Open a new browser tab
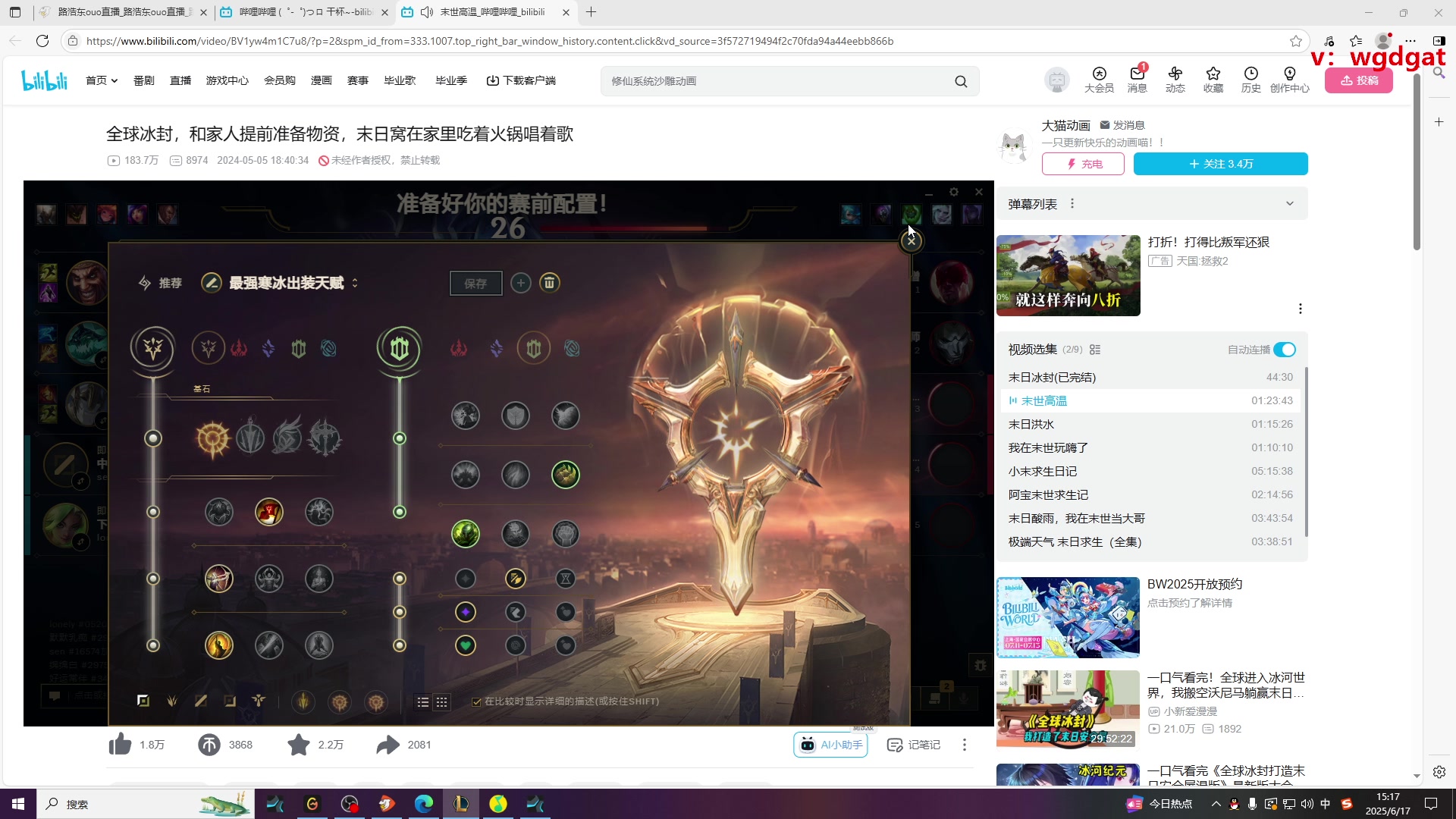The width and height of the screenshot is (1456, 819). pyautogui.click(x=591, y=12)
